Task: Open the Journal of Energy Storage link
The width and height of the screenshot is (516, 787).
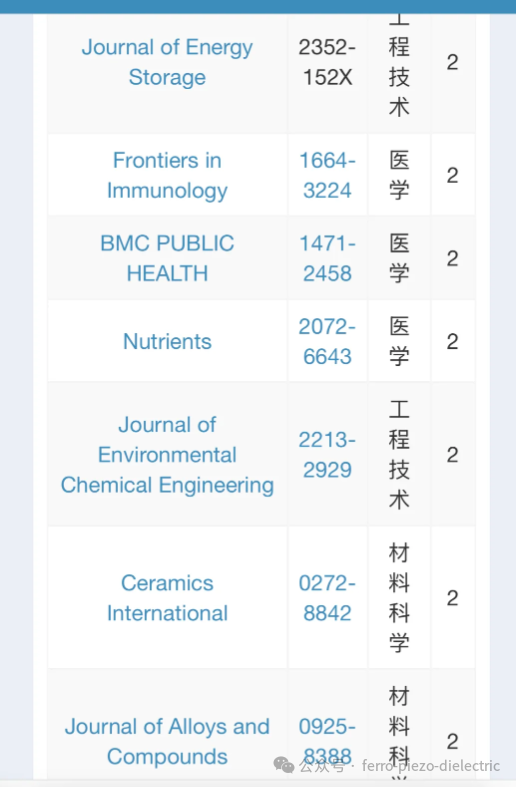Action: [167, 62]
